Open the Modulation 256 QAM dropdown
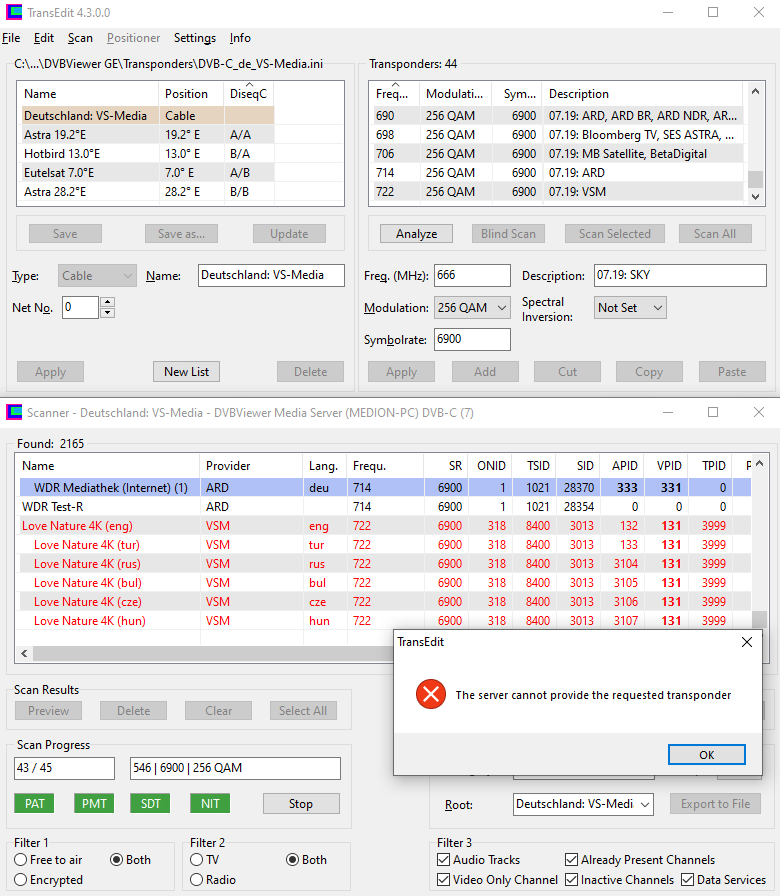The image size is (780, 896). click(473, 308)
